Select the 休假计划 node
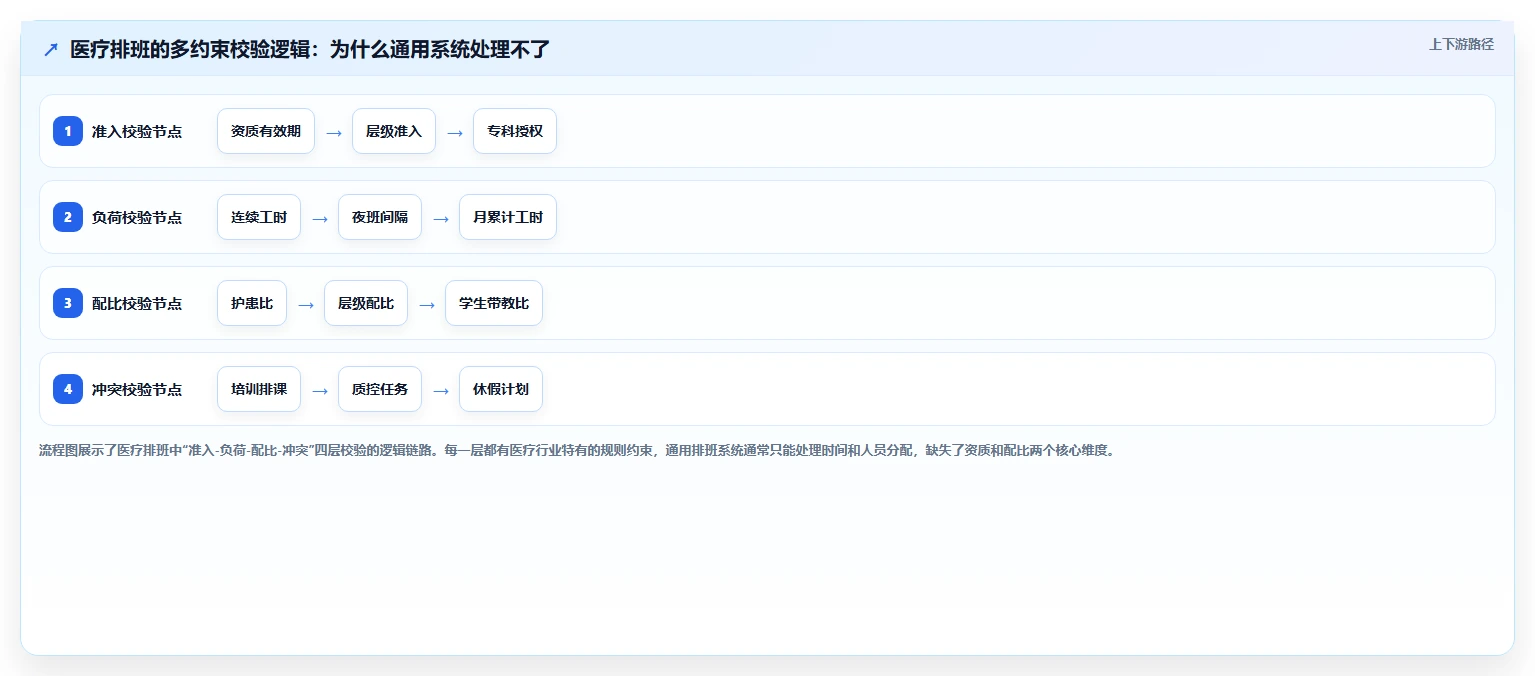 coord(501,389)
